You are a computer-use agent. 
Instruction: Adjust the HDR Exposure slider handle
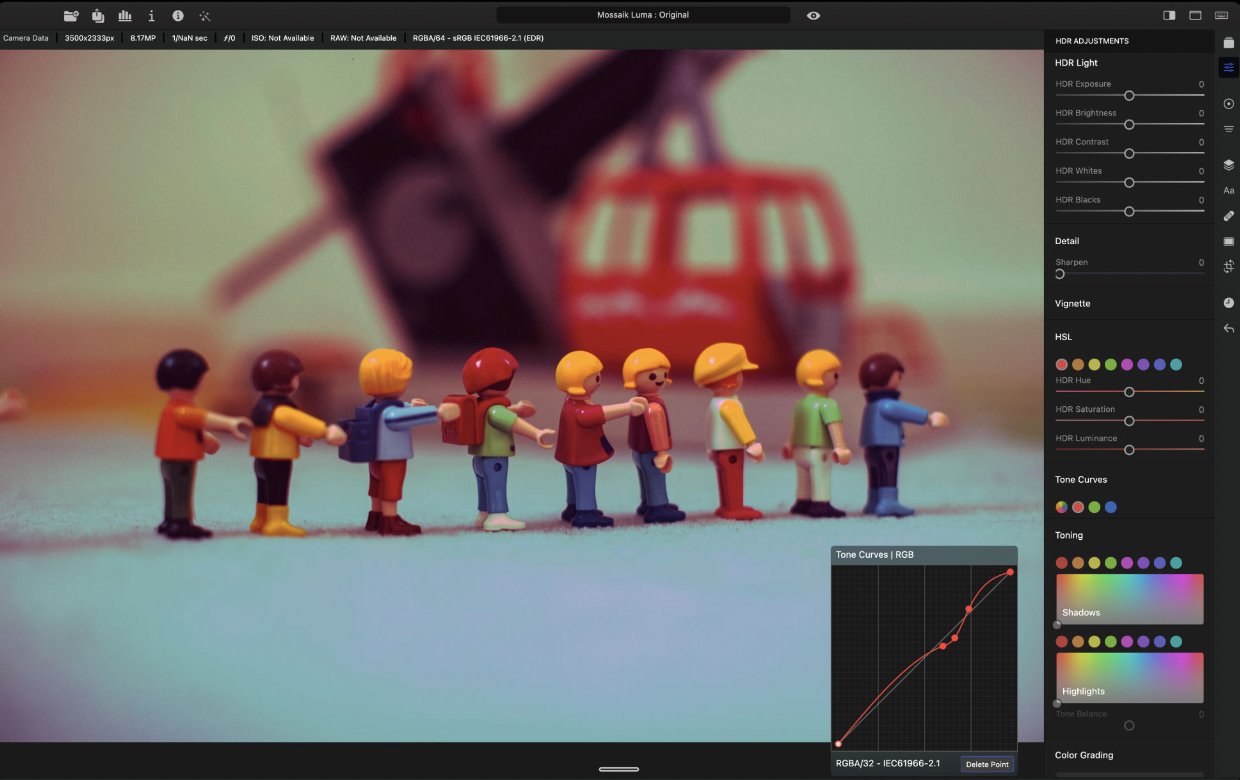tap(1129, 96)
